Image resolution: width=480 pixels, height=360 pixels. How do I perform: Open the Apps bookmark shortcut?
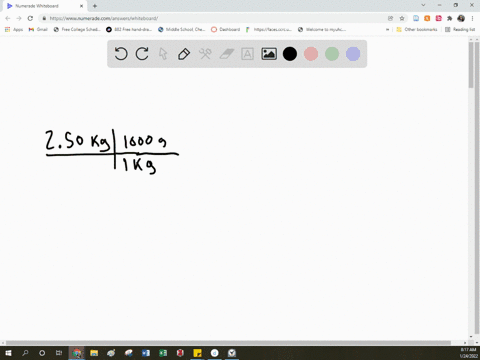pyautogui.click(x=14, y=29)
